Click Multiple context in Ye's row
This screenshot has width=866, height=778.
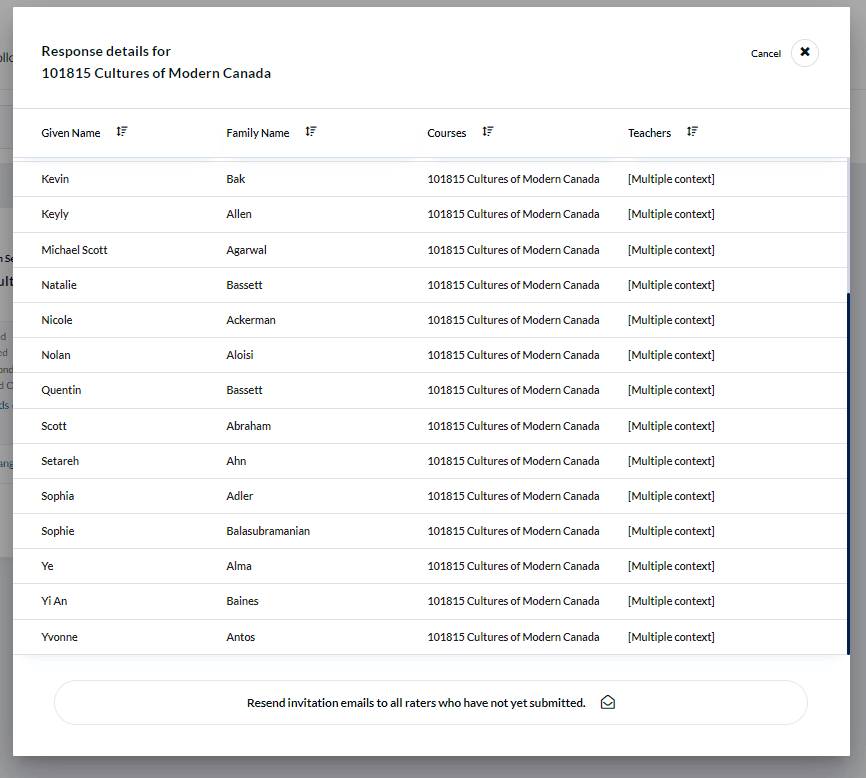click(671, 566)
